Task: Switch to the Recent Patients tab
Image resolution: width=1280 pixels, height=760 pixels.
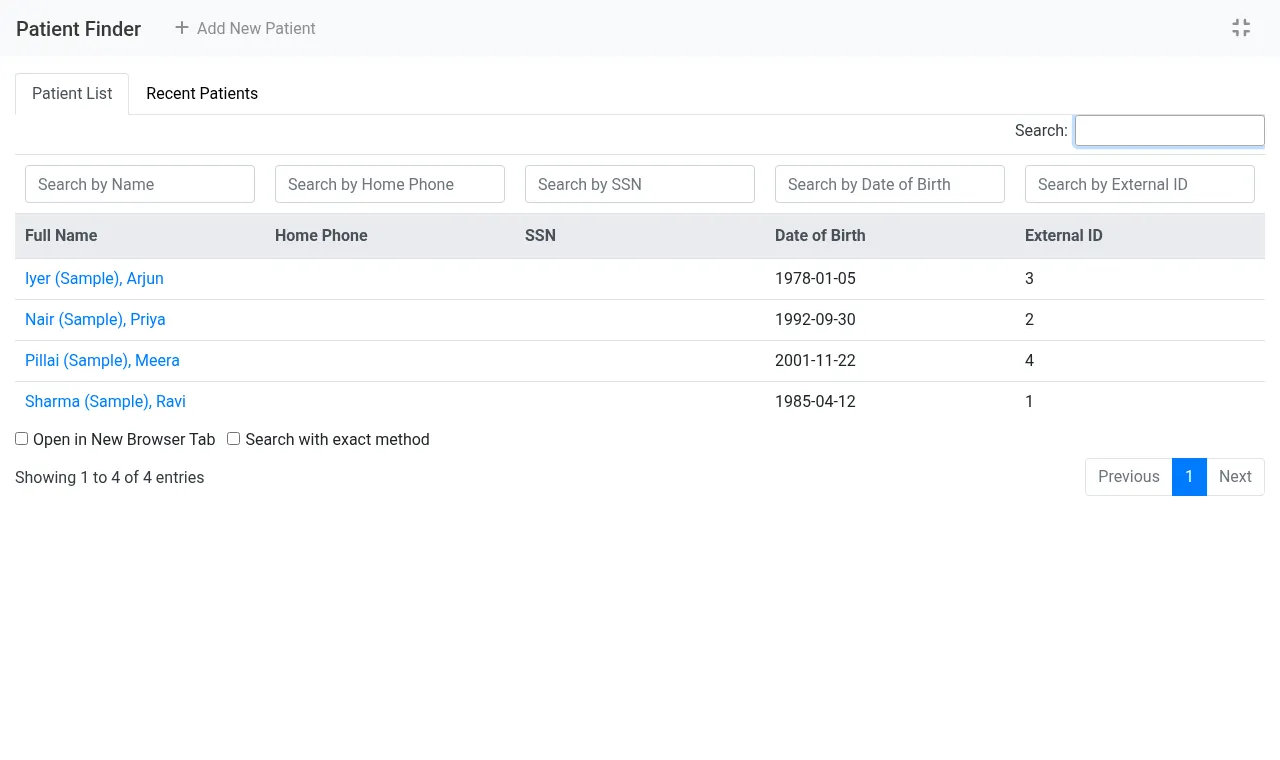Action: tap(202, 93)
